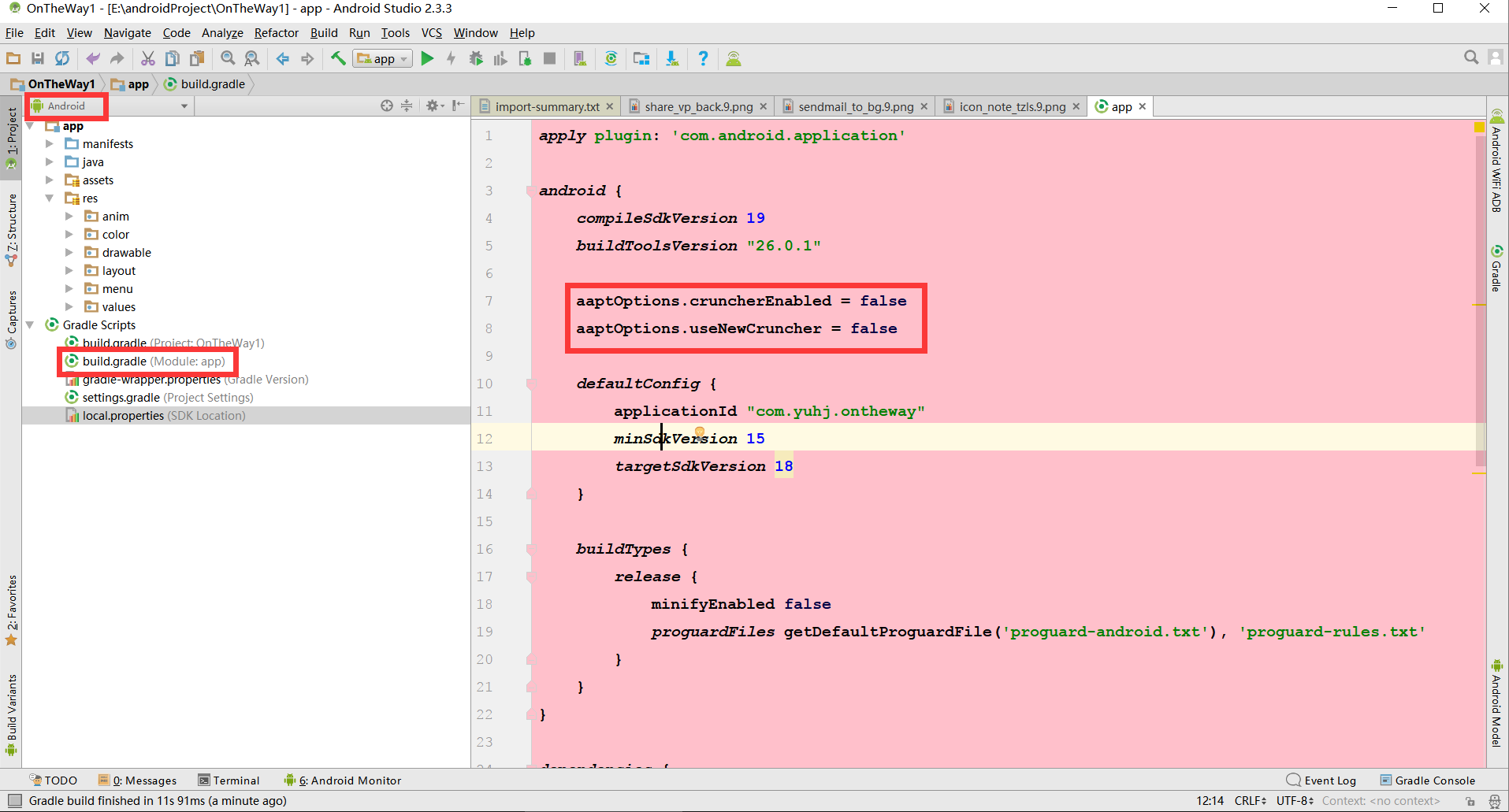Close the app editor tab
Screen dimensions: 1509x812
click(1142, 106)
